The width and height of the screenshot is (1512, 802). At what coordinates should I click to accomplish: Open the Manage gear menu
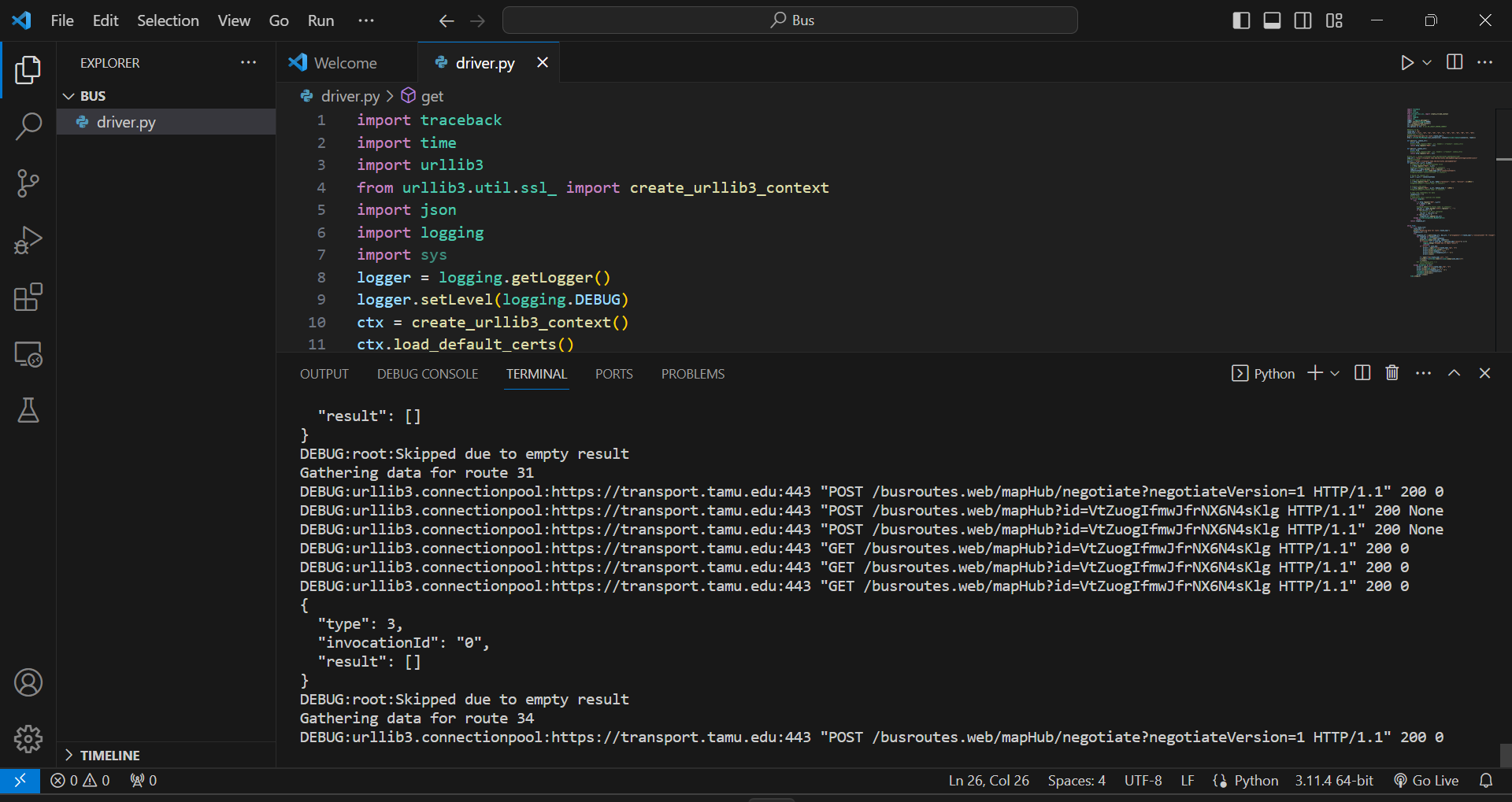(x=28, y=739)
